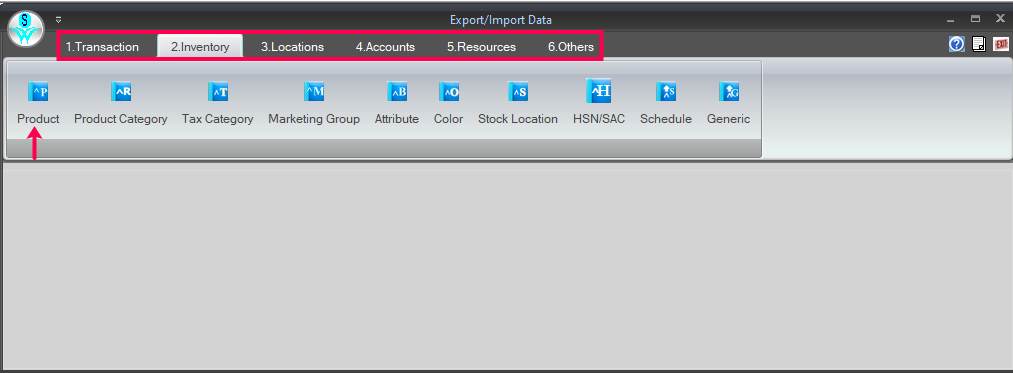Switch to the 1.Transaction tab
The height and width of the screenshot is (373, 1013).
[102, 47]
